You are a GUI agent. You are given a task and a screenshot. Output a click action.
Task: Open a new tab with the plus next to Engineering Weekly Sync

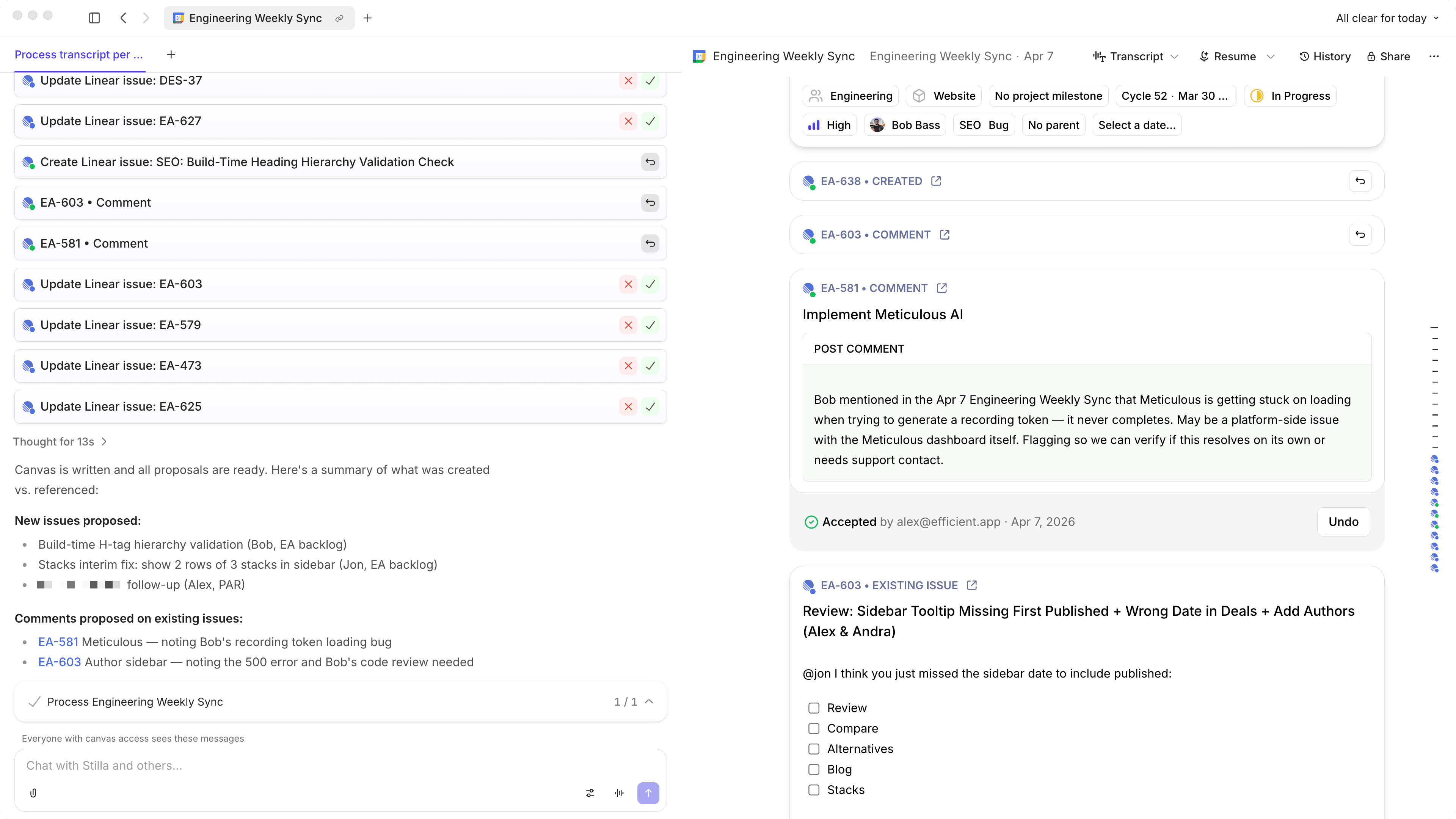pos(367,18)
